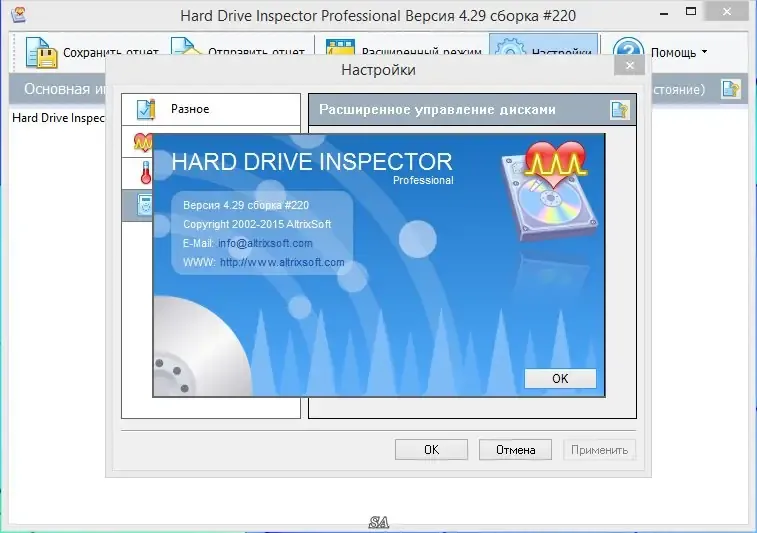
Task: Click OK in the About splash
Action: [x=560, y=379]
